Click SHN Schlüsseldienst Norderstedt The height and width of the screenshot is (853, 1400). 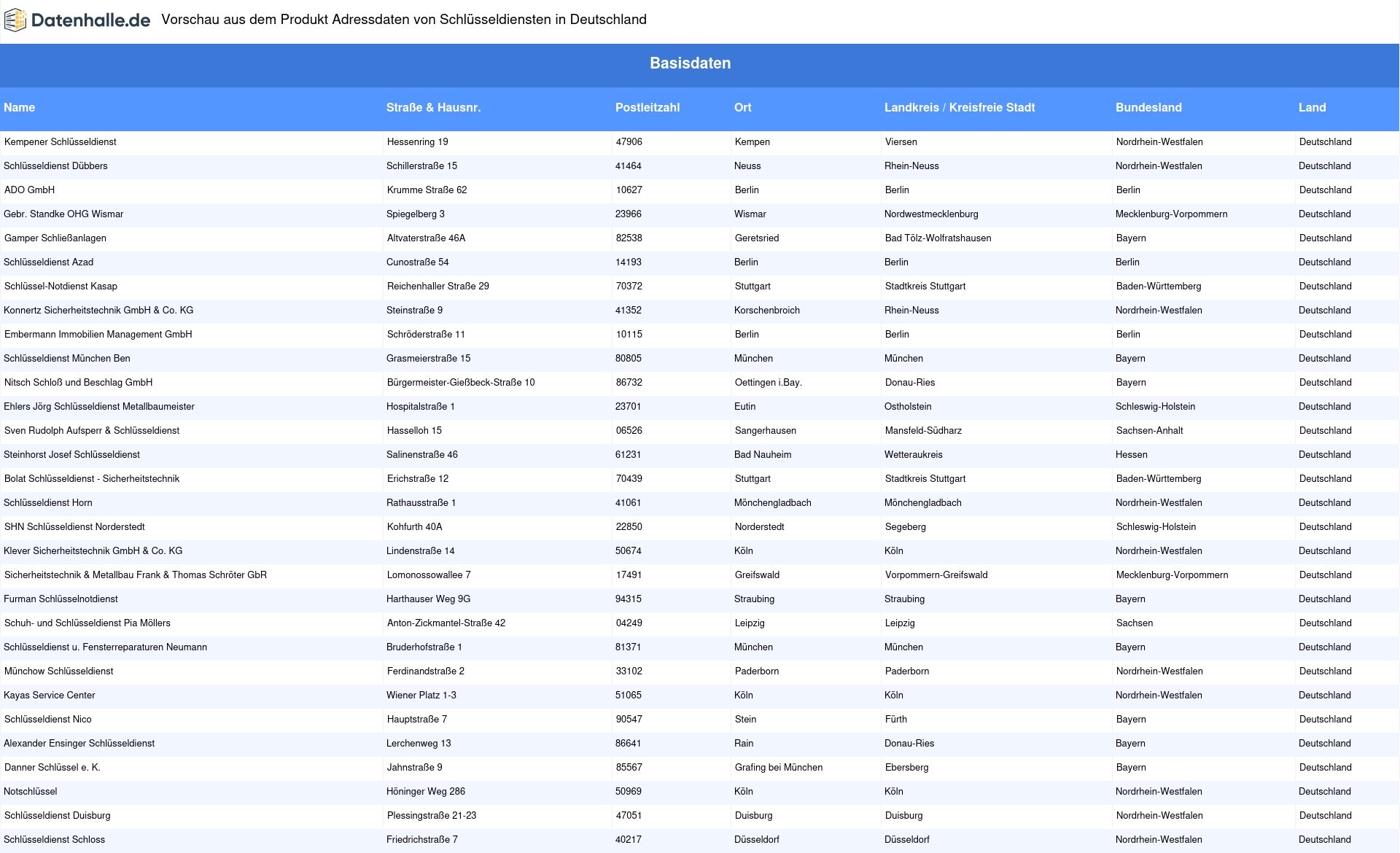74,527
